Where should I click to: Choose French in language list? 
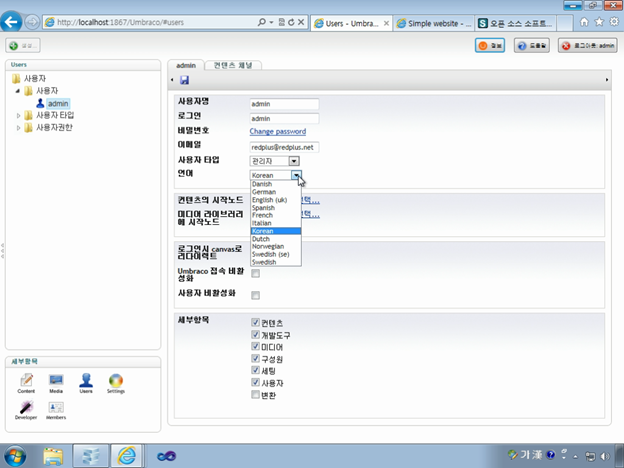275,215
